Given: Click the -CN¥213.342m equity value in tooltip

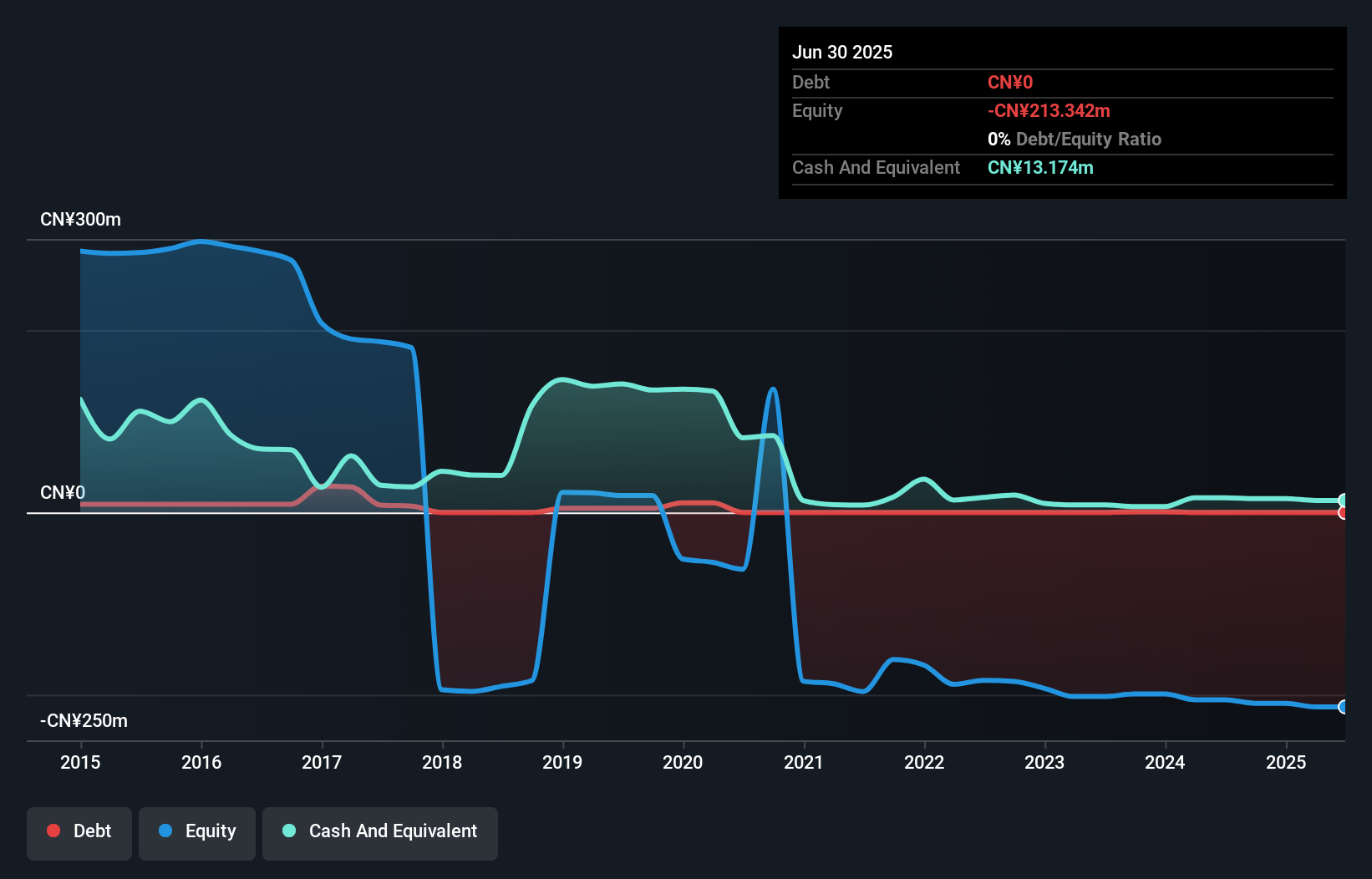Looking at the screenshot, I should coord(1049,111).
